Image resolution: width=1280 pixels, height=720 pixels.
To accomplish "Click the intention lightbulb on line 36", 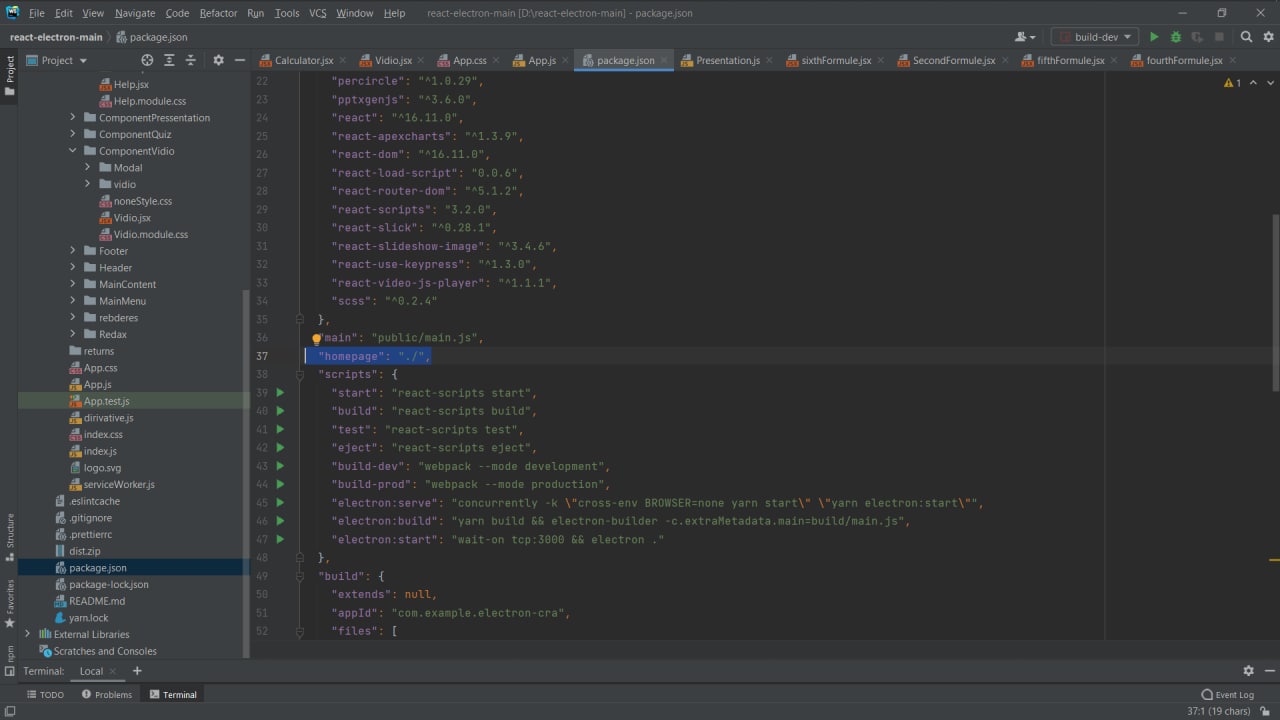I will pyautogui.click(x=317, y=339).
